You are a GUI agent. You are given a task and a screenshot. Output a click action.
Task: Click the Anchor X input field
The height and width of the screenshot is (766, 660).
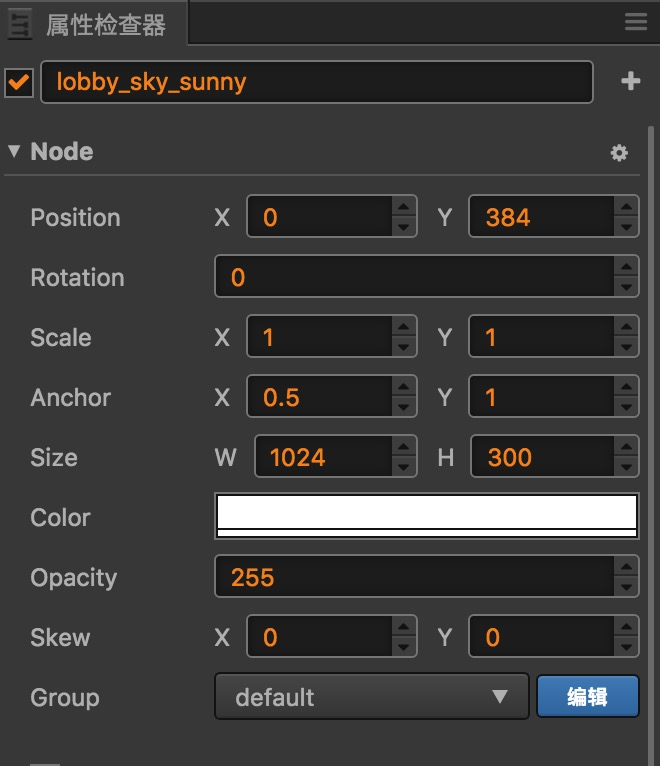click(x=319, y=398)
